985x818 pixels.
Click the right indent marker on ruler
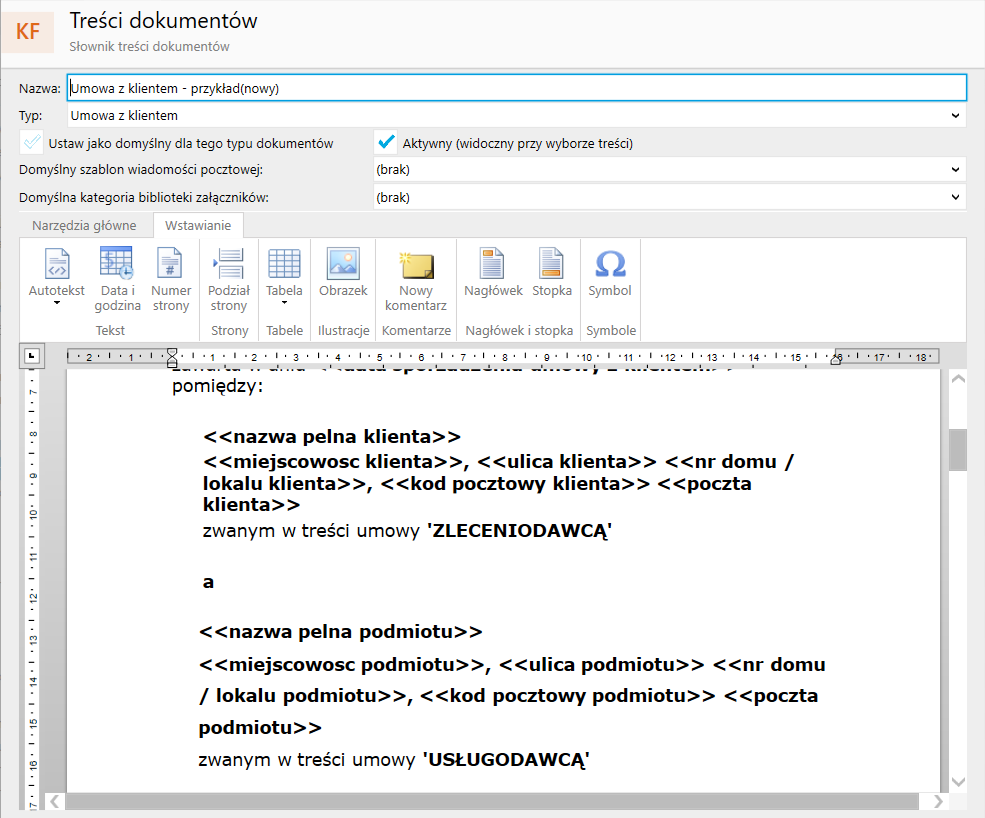pyautogui.click(x=835, y=359)
